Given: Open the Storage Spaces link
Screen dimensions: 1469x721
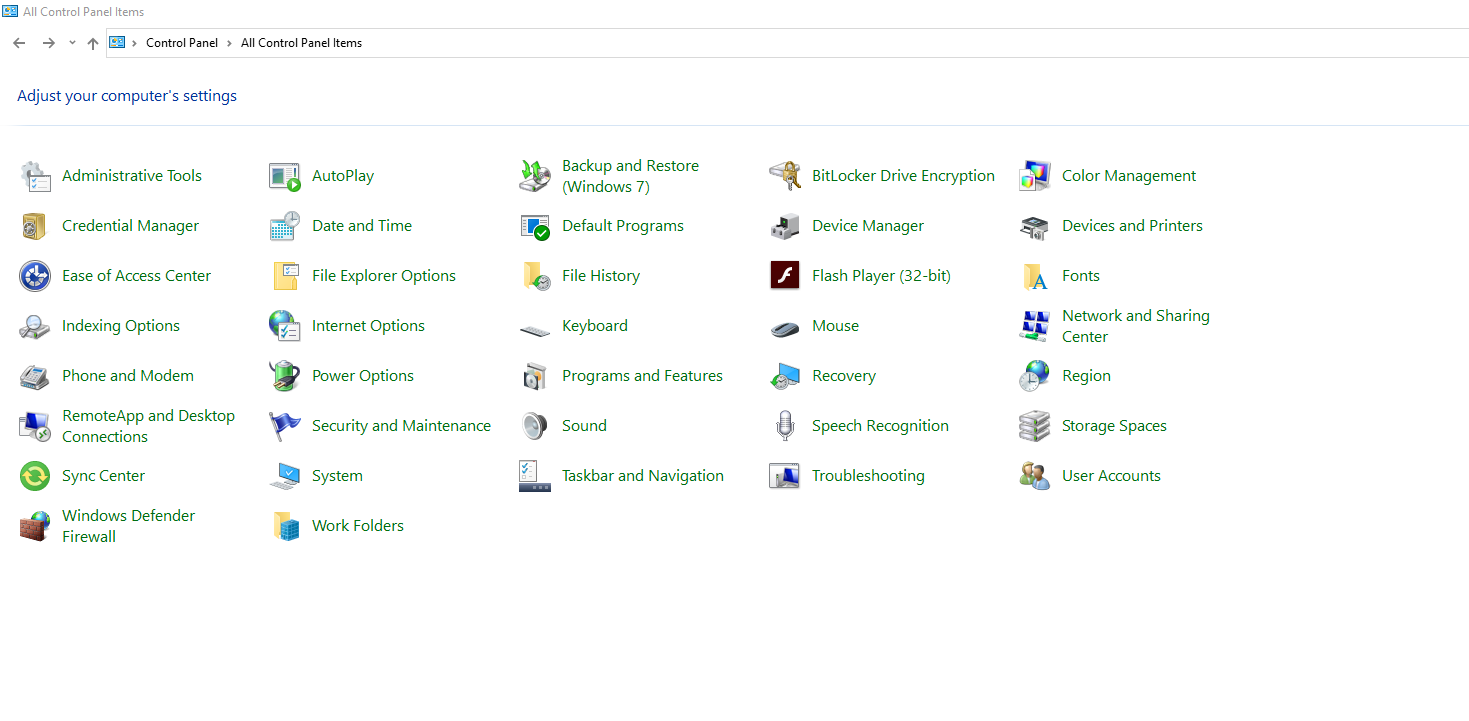Looking at the screenshot, I should tap(1114, 426).
